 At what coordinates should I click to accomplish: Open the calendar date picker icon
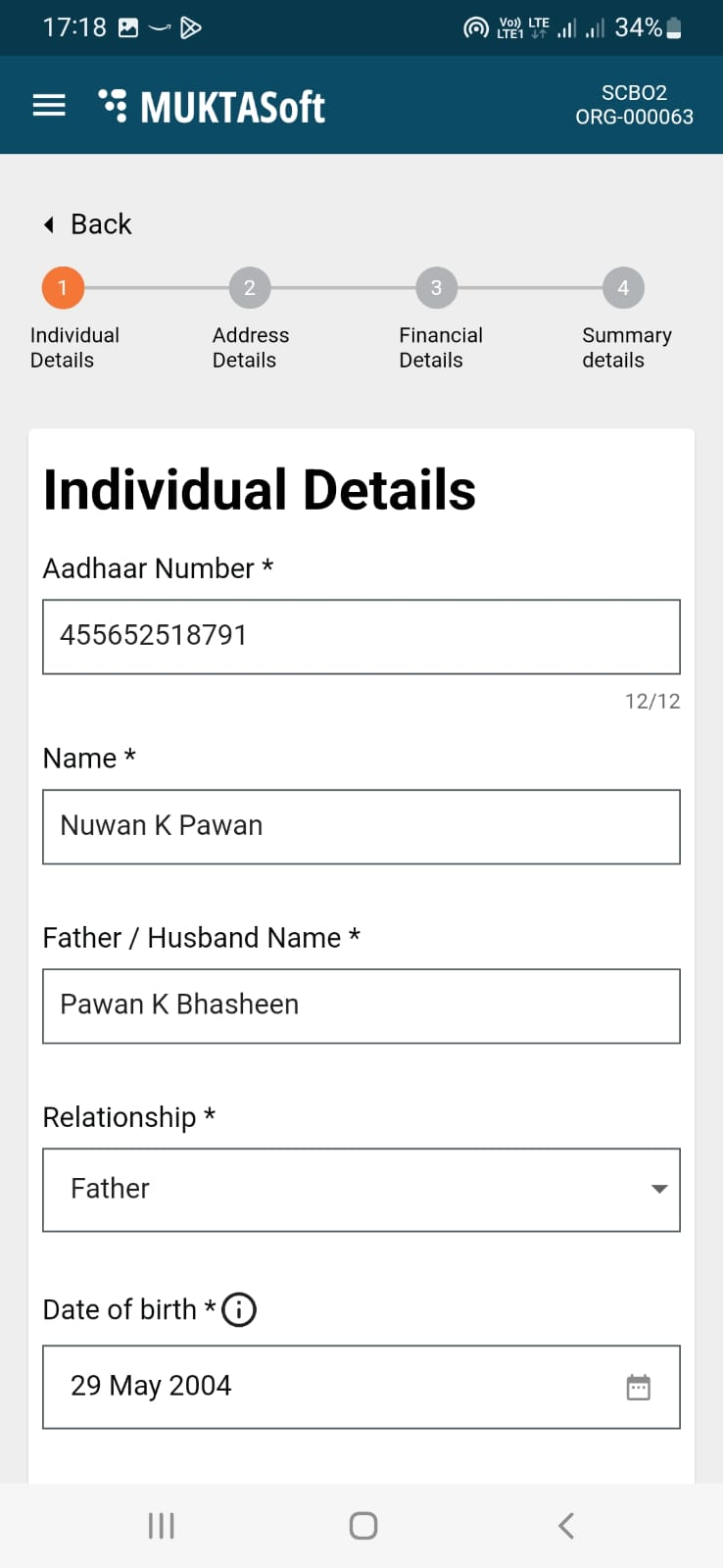point(638,1388)
